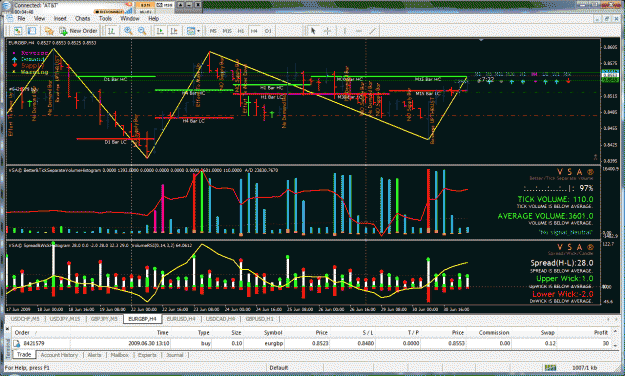Sort trades by Symbol column header

click(273, 333)
